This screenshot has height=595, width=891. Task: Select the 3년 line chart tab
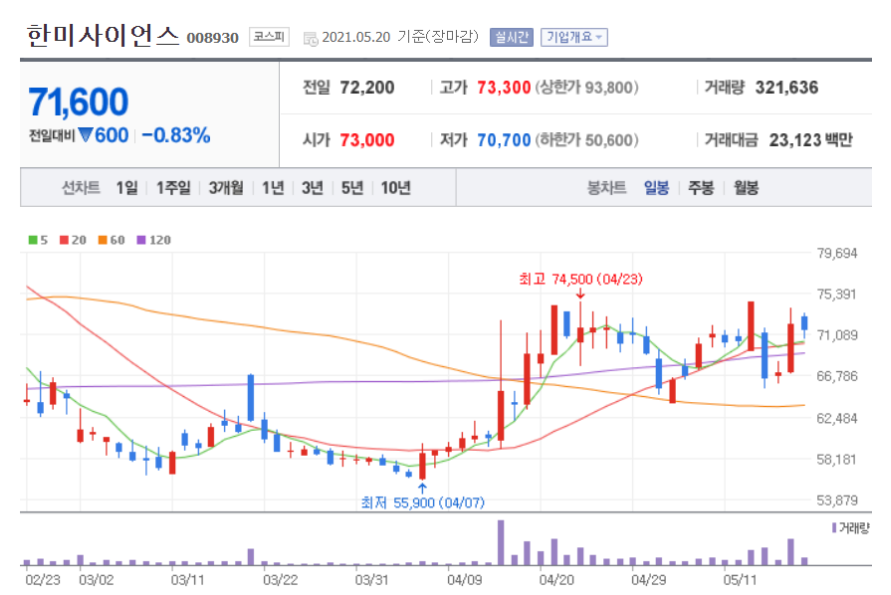[312, 188]
